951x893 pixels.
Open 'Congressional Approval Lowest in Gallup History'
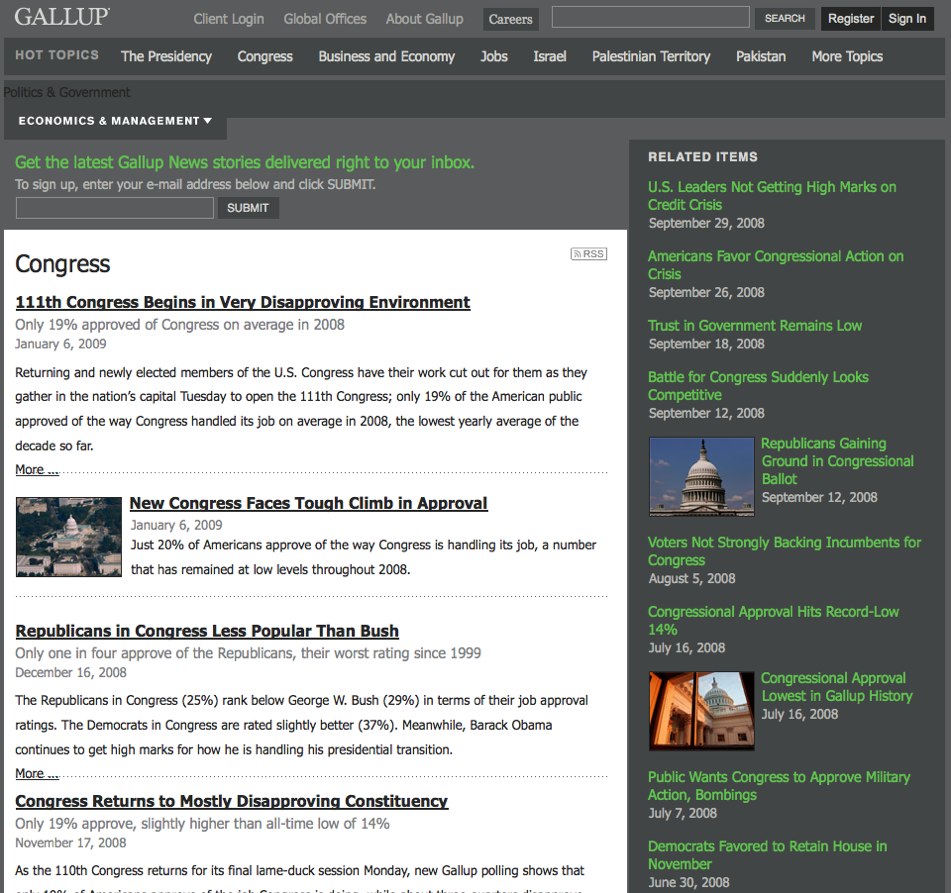(837, 687)
